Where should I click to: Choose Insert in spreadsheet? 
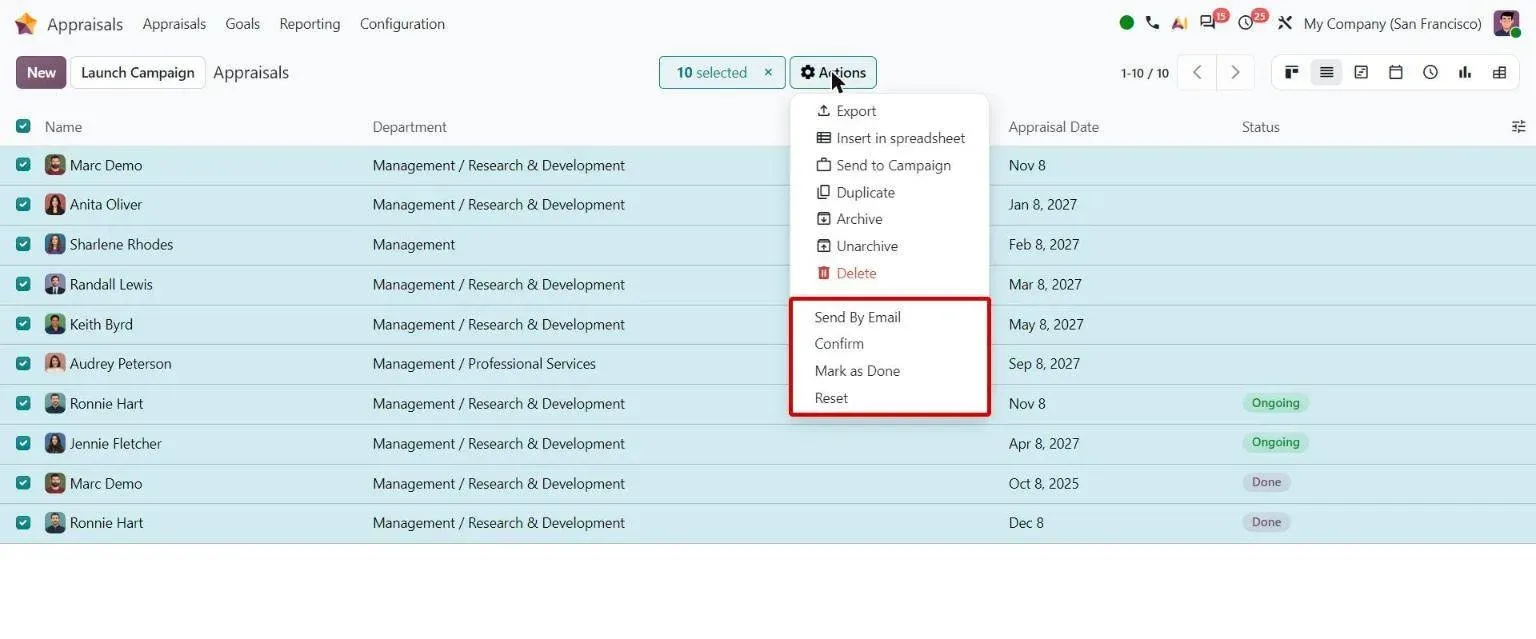click(x=889, y=138)
